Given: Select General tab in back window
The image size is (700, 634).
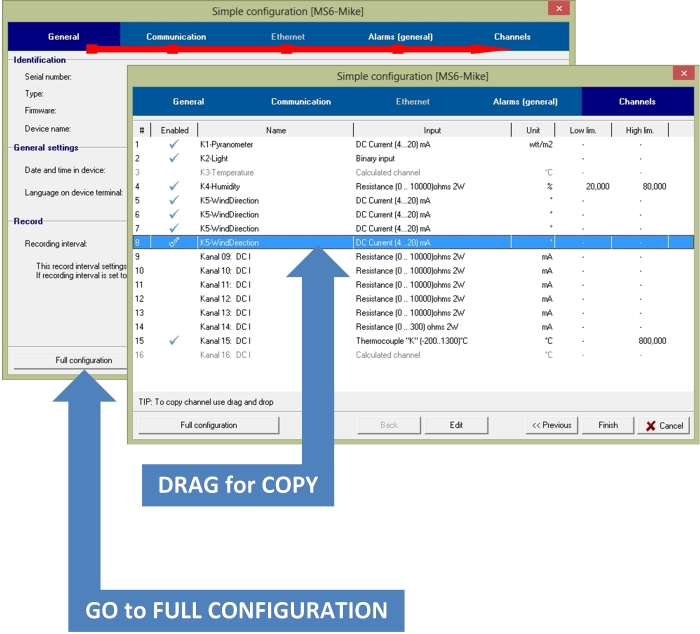Looking at the screenshot, I should point(64,37).
